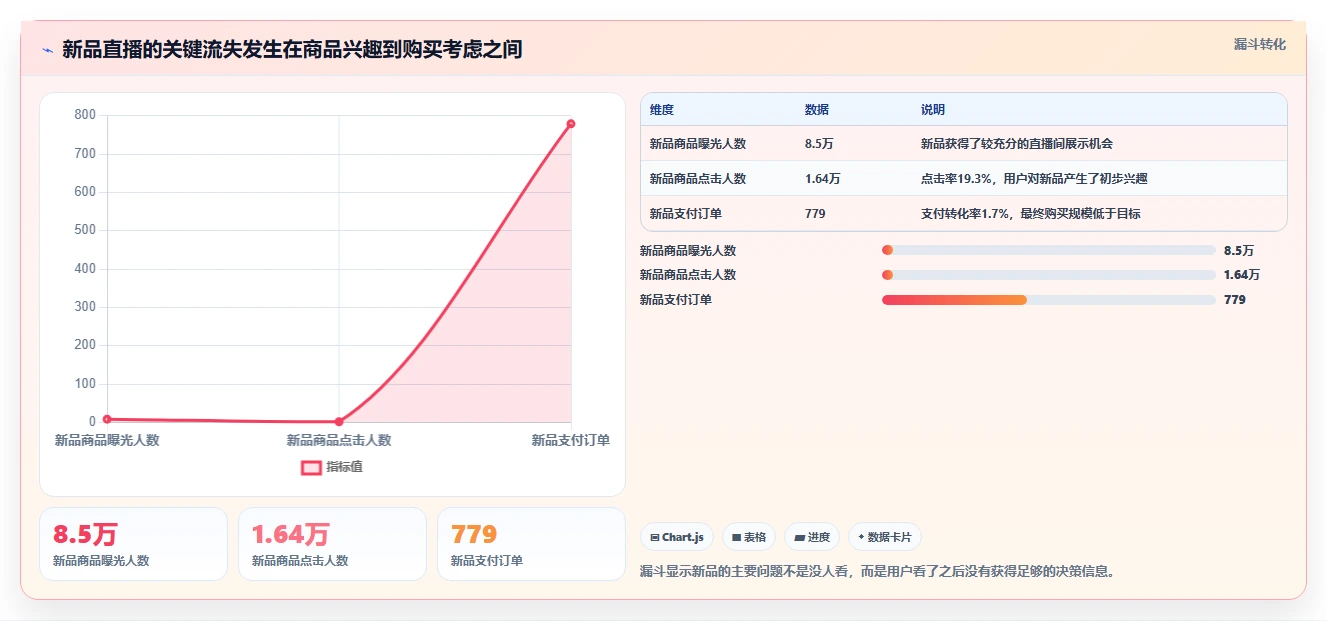Click the 新品商品曝光人数 progress bar
This screenshot has height=621, width=1327.
click(x=1048, y=250)
